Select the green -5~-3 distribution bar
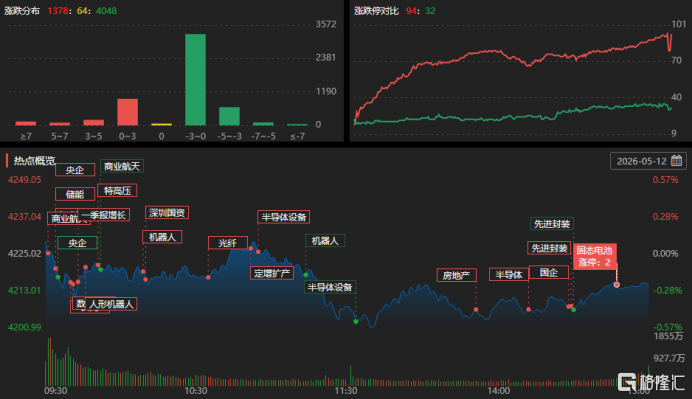 (229, 116)
